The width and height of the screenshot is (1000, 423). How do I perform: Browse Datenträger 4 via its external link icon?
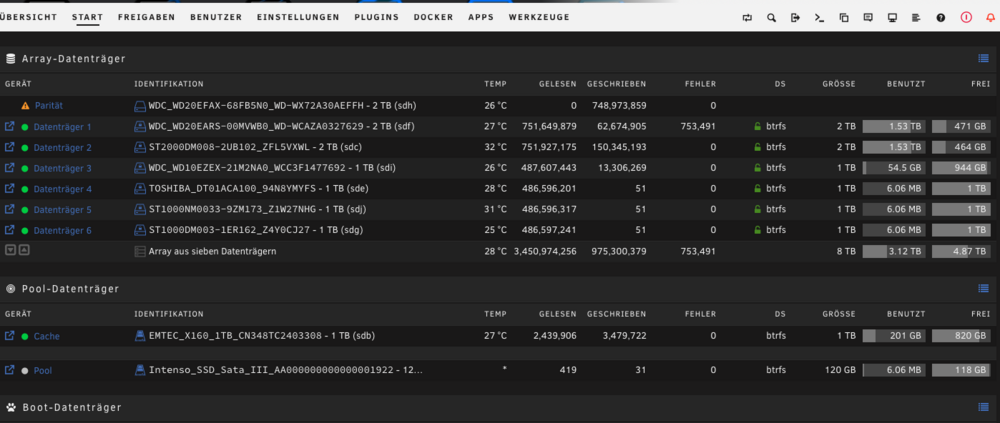click(10, 188)
